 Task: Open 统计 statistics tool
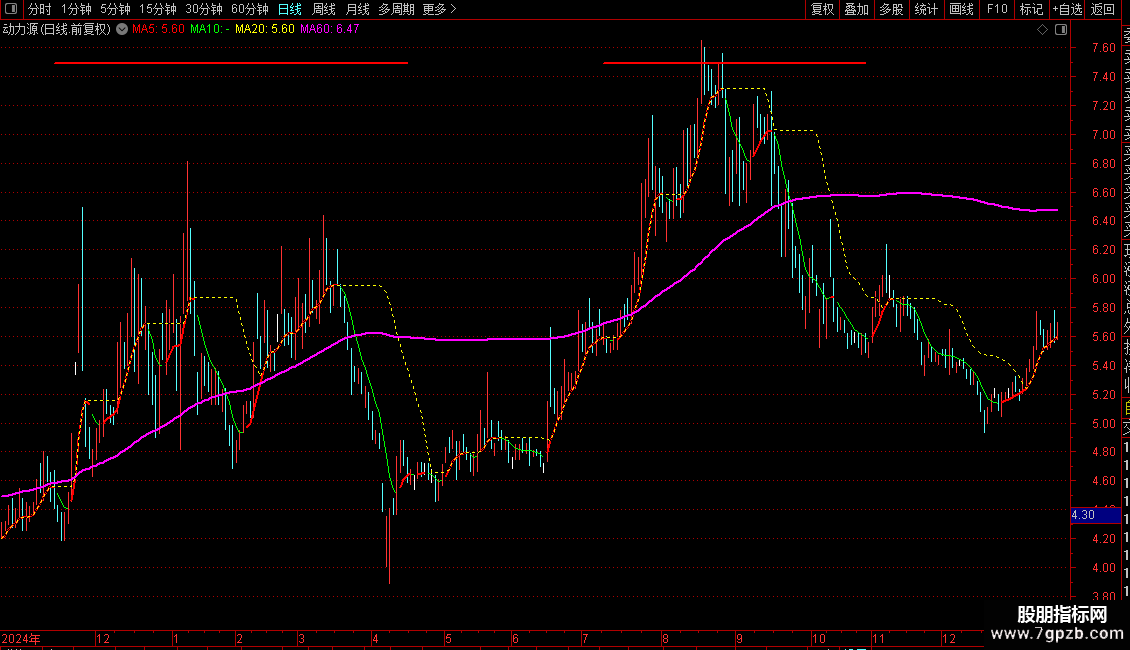[x=926, y=9]
